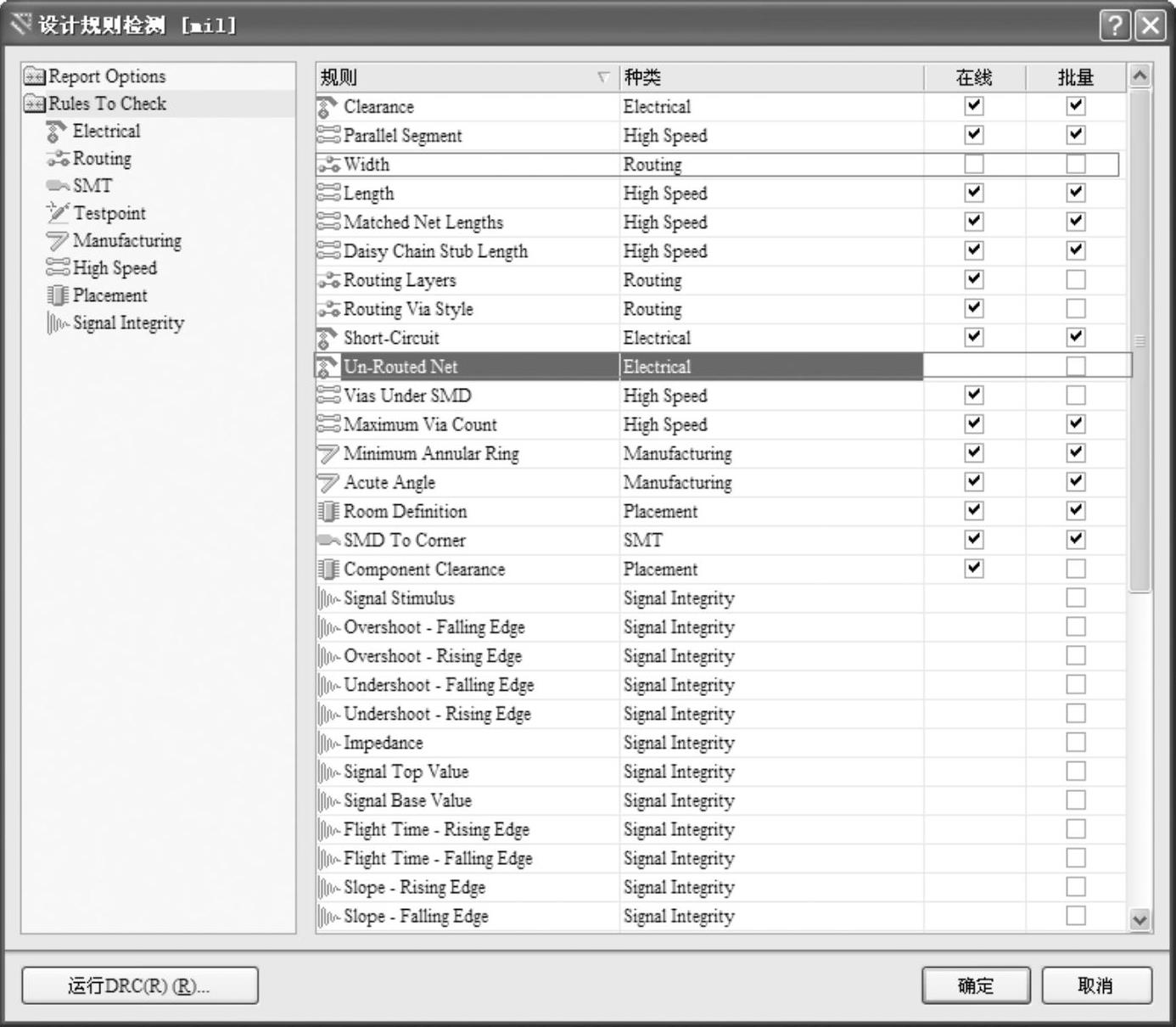Disable online check for Vias Under SMD

[974, 395]
